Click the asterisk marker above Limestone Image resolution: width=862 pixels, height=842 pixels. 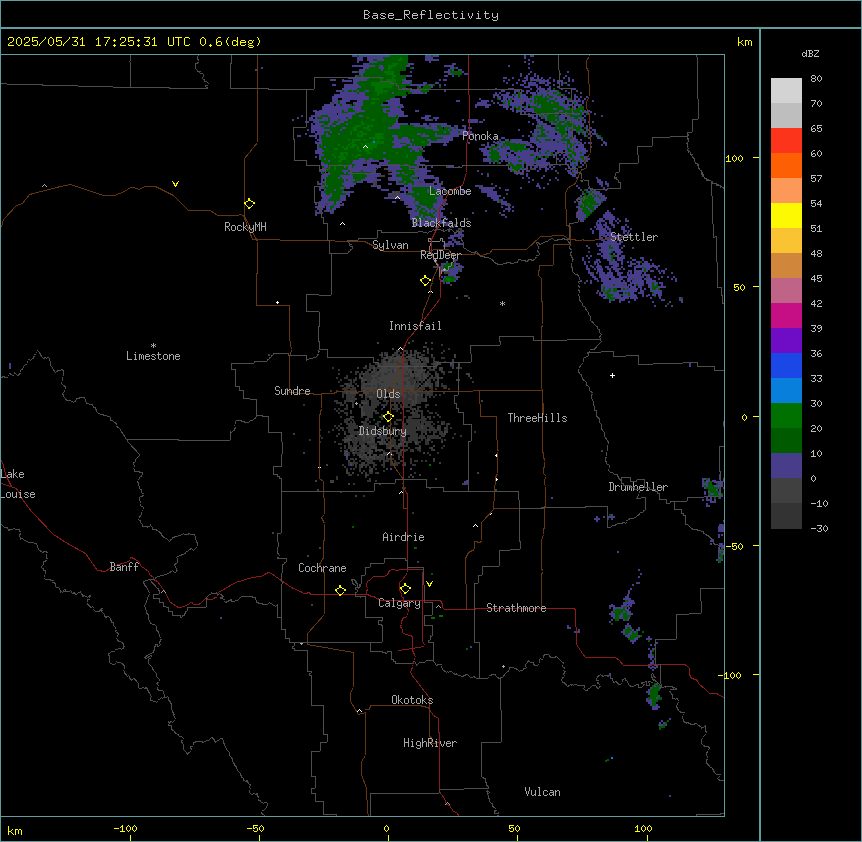click(x=153, y=346)
